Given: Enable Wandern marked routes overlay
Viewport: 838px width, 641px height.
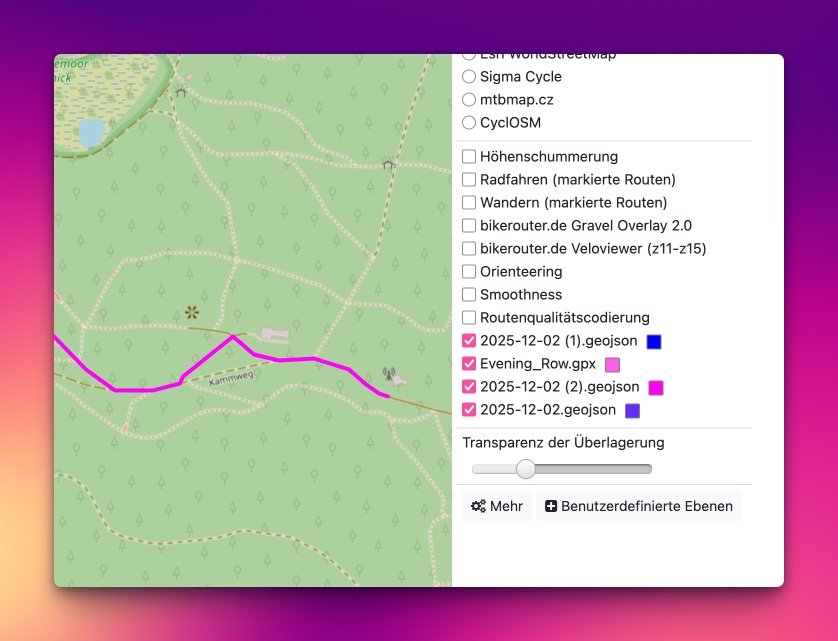Looking at the screenshot, I should tap(469, 202).
